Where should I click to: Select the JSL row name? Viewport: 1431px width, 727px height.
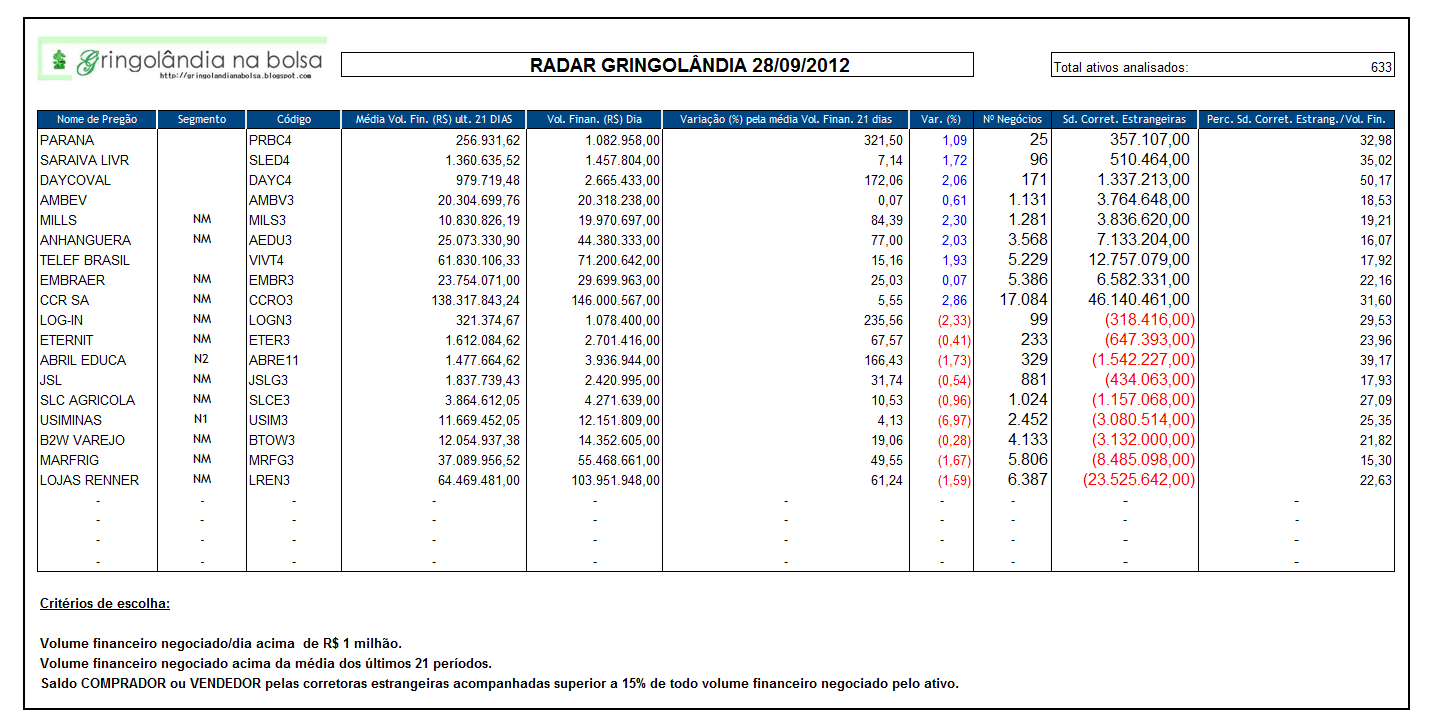[x=51, y=380]
